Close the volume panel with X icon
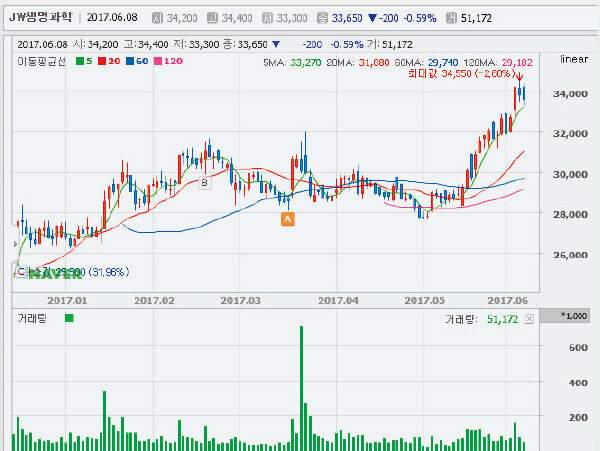Image resolution: width=600 pixels, height=451 pixels. tap(530, 319)
